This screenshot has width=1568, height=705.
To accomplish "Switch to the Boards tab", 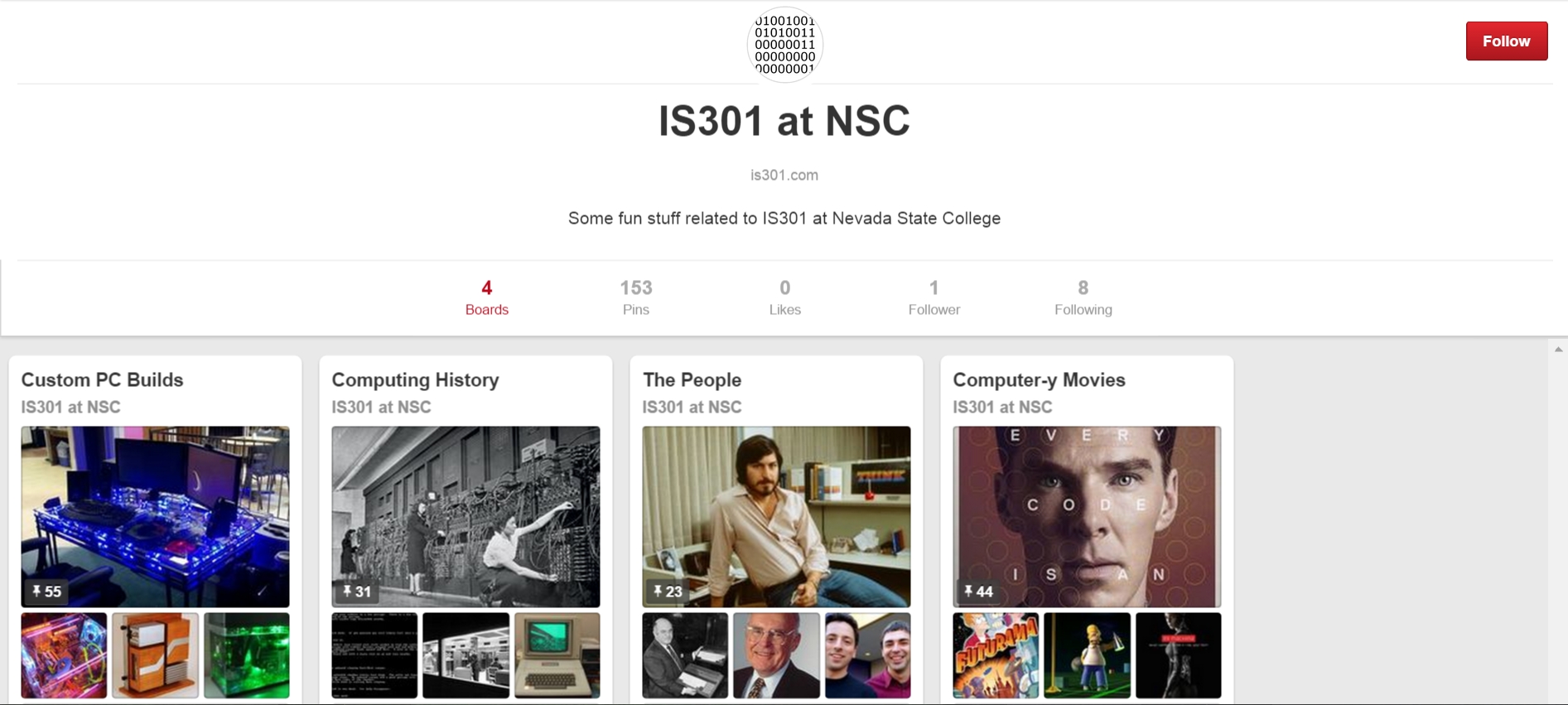I will [x=487, y=298].
